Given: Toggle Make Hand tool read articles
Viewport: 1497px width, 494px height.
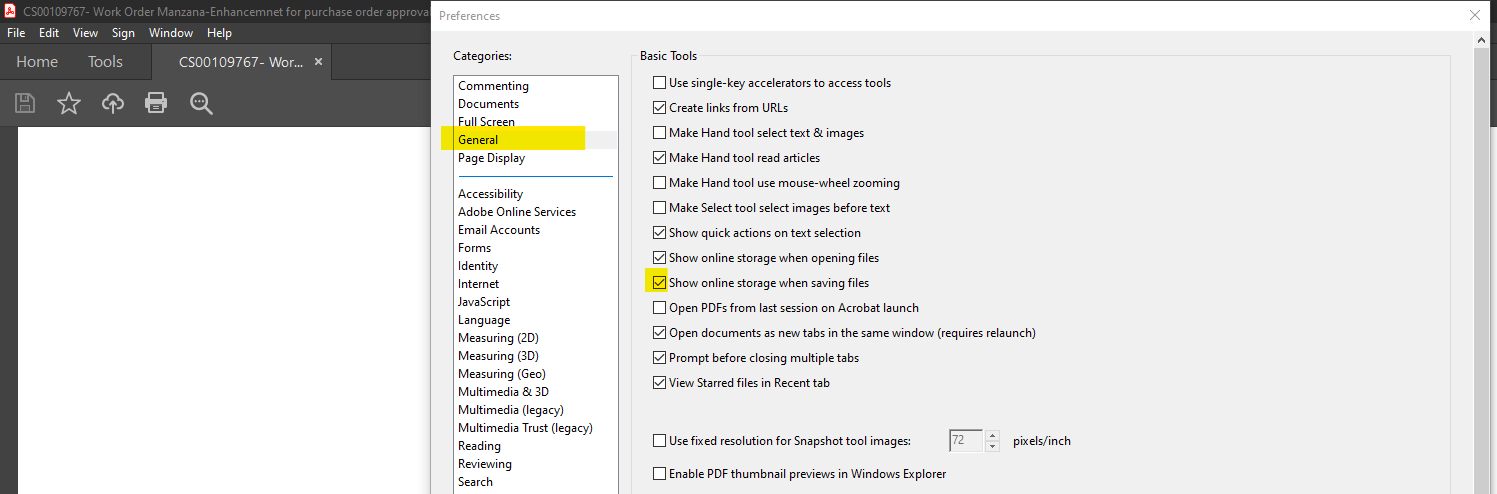Looking at the screenshot, I should coord(659,158).
